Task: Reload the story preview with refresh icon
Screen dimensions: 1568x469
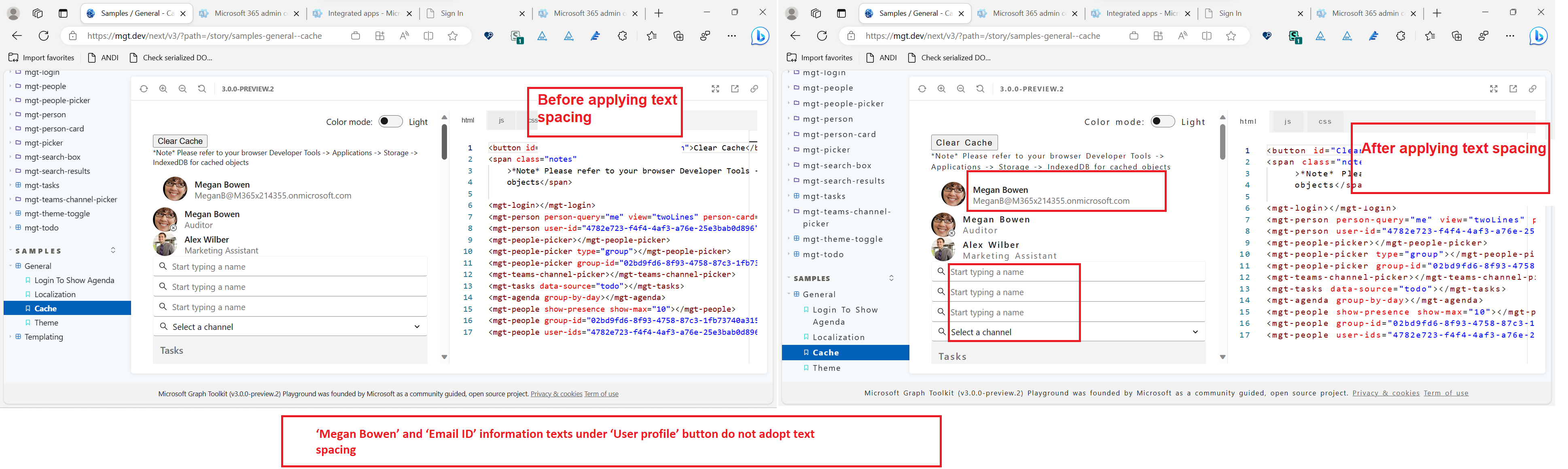Action: (144, 88)
